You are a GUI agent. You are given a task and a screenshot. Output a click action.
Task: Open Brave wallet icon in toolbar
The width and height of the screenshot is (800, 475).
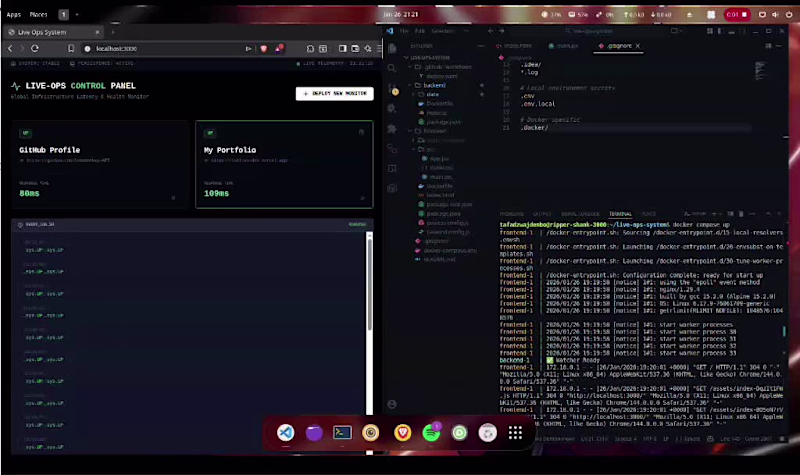coord(355,48)
